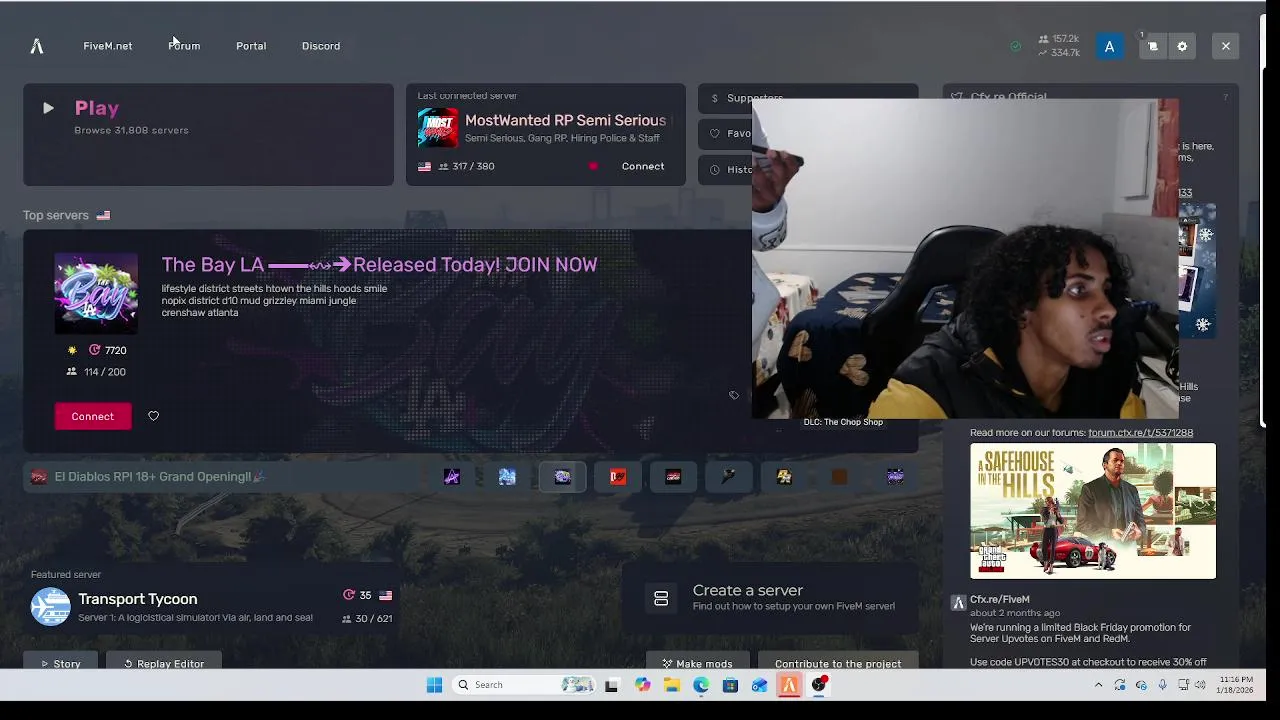The width and height of the screenshot is (1280, 720).
Task: Click the Transport Tycoon server logo
Action: click(x=50, y=607)
